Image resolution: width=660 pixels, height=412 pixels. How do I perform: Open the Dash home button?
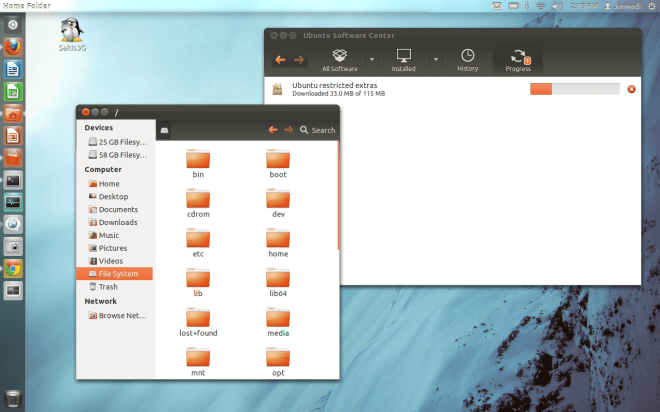click(13, 25)
